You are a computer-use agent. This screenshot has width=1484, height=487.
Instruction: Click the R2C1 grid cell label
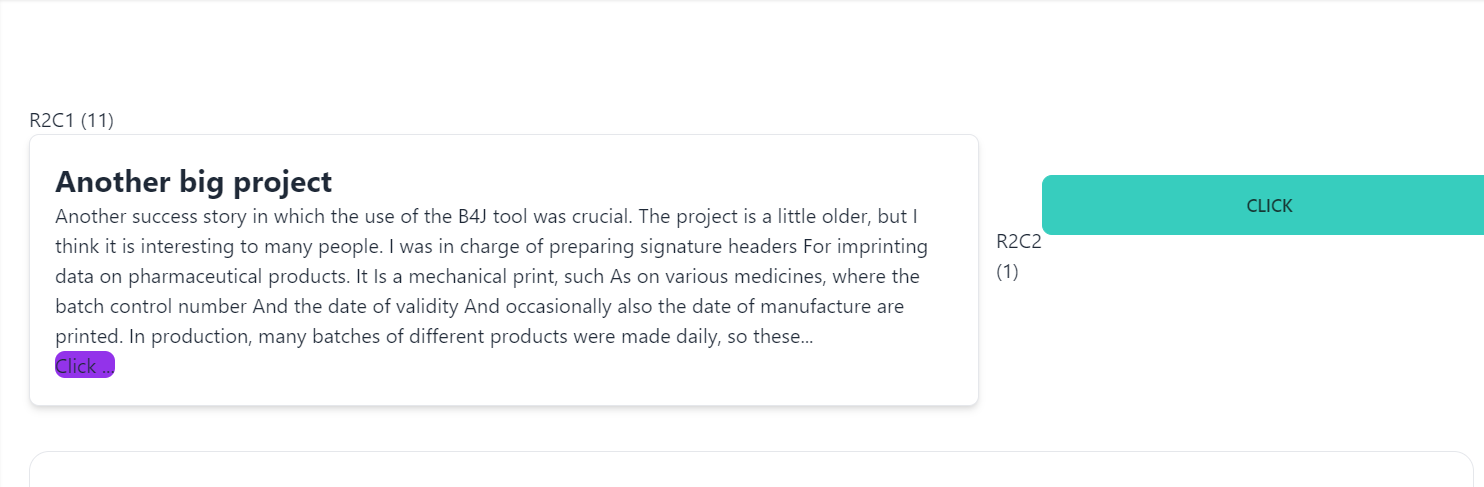[x=52, y=121]
